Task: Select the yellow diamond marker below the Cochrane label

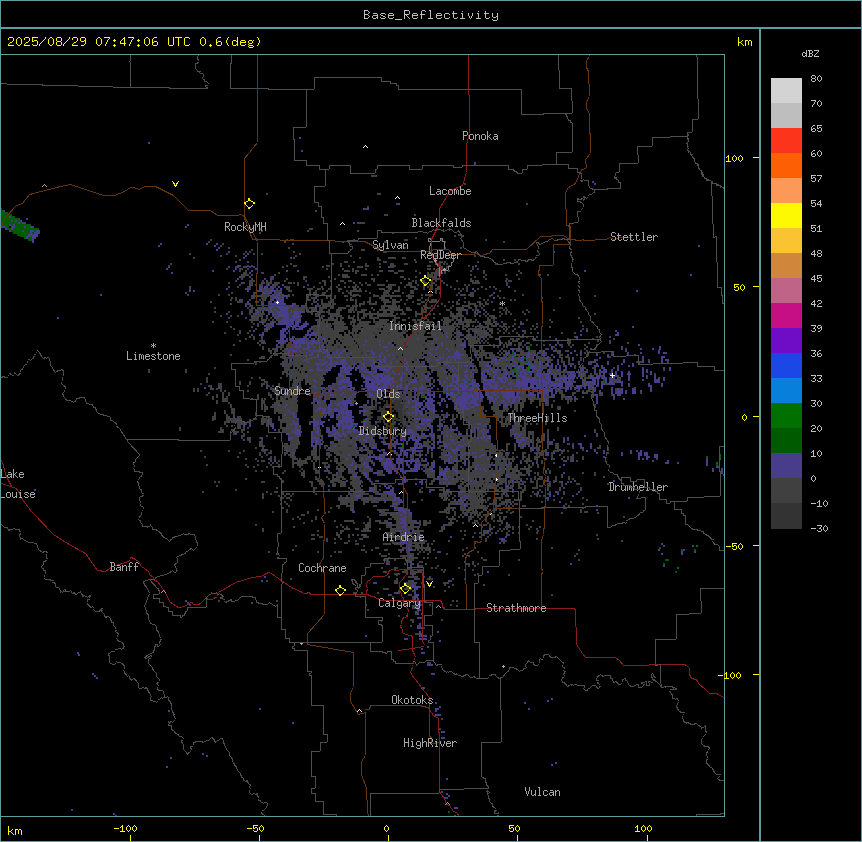Action: click(340, 590)
